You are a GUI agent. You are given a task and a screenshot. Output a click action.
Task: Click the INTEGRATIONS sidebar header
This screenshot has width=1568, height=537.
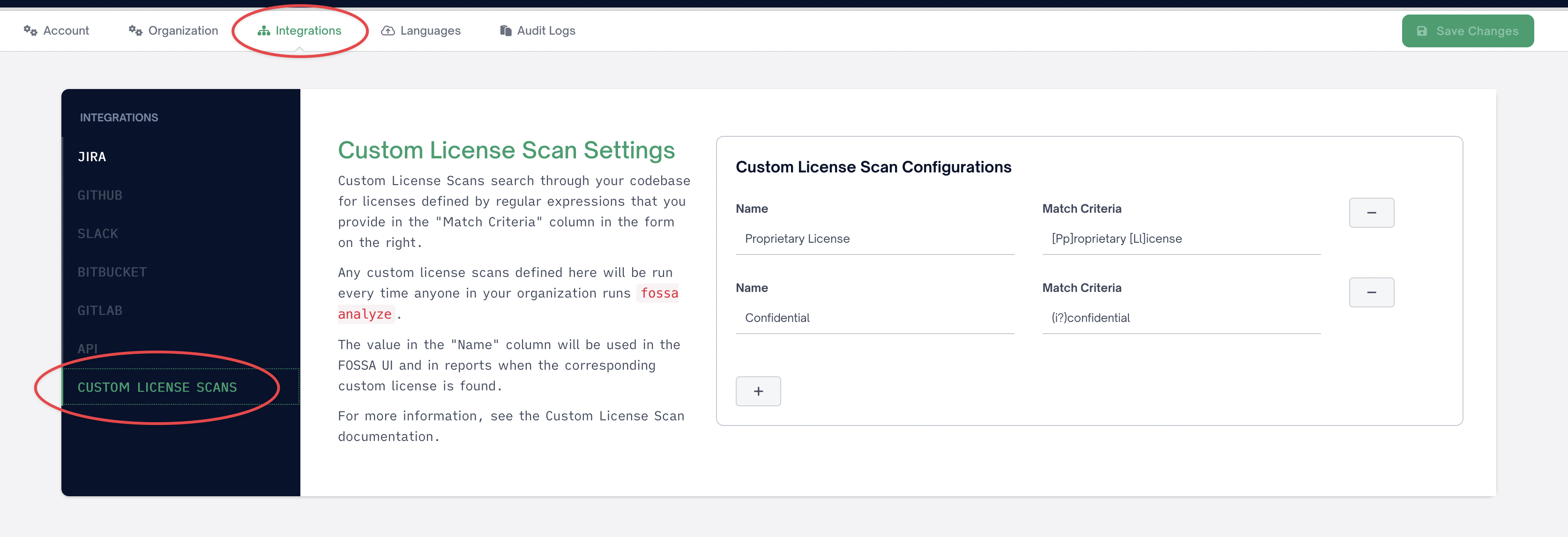pyautogui.click(x=119, y=118)
